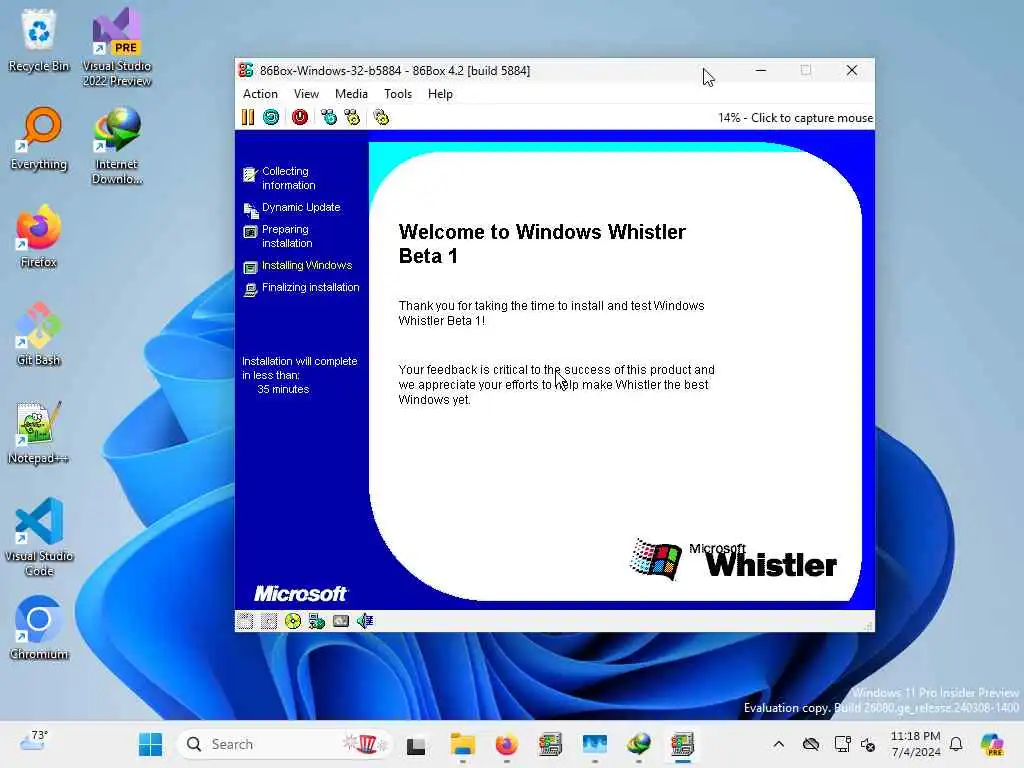Open Recycle Bin desktop icon
Screen dimensions: 1024x768
coord(39,40)
